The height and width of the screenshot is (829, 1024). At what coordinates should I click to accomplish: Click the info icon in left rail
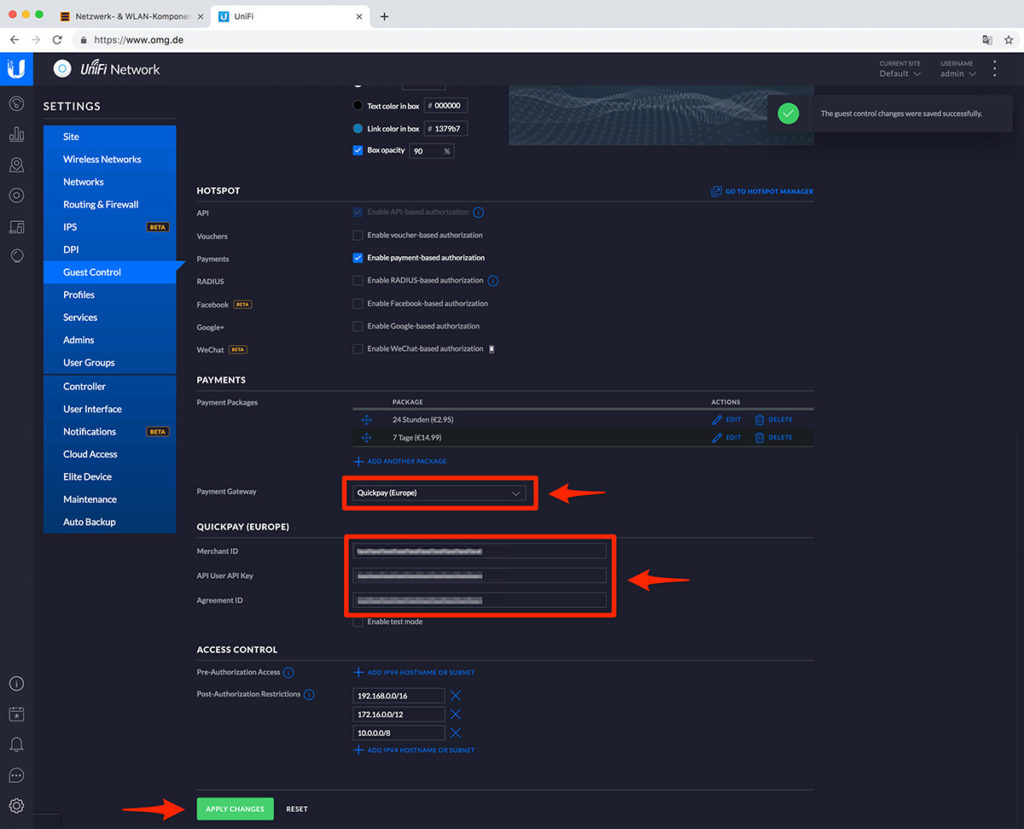[16, 683]
